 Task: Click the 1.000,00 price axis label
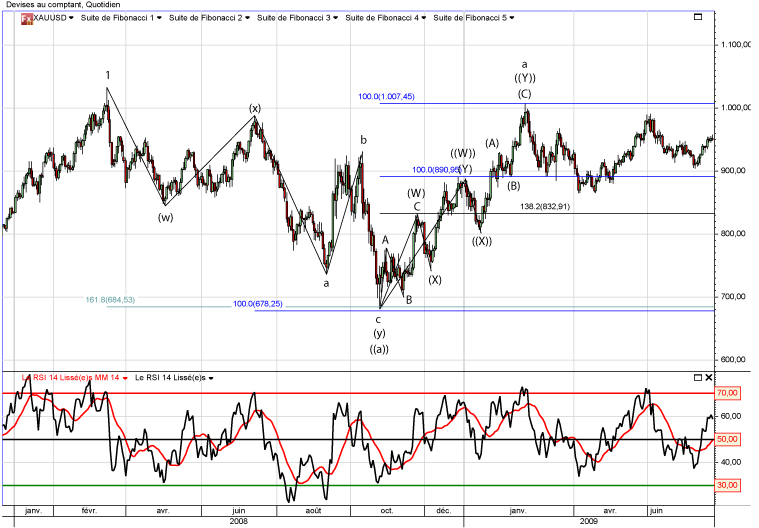click(736, 107)
